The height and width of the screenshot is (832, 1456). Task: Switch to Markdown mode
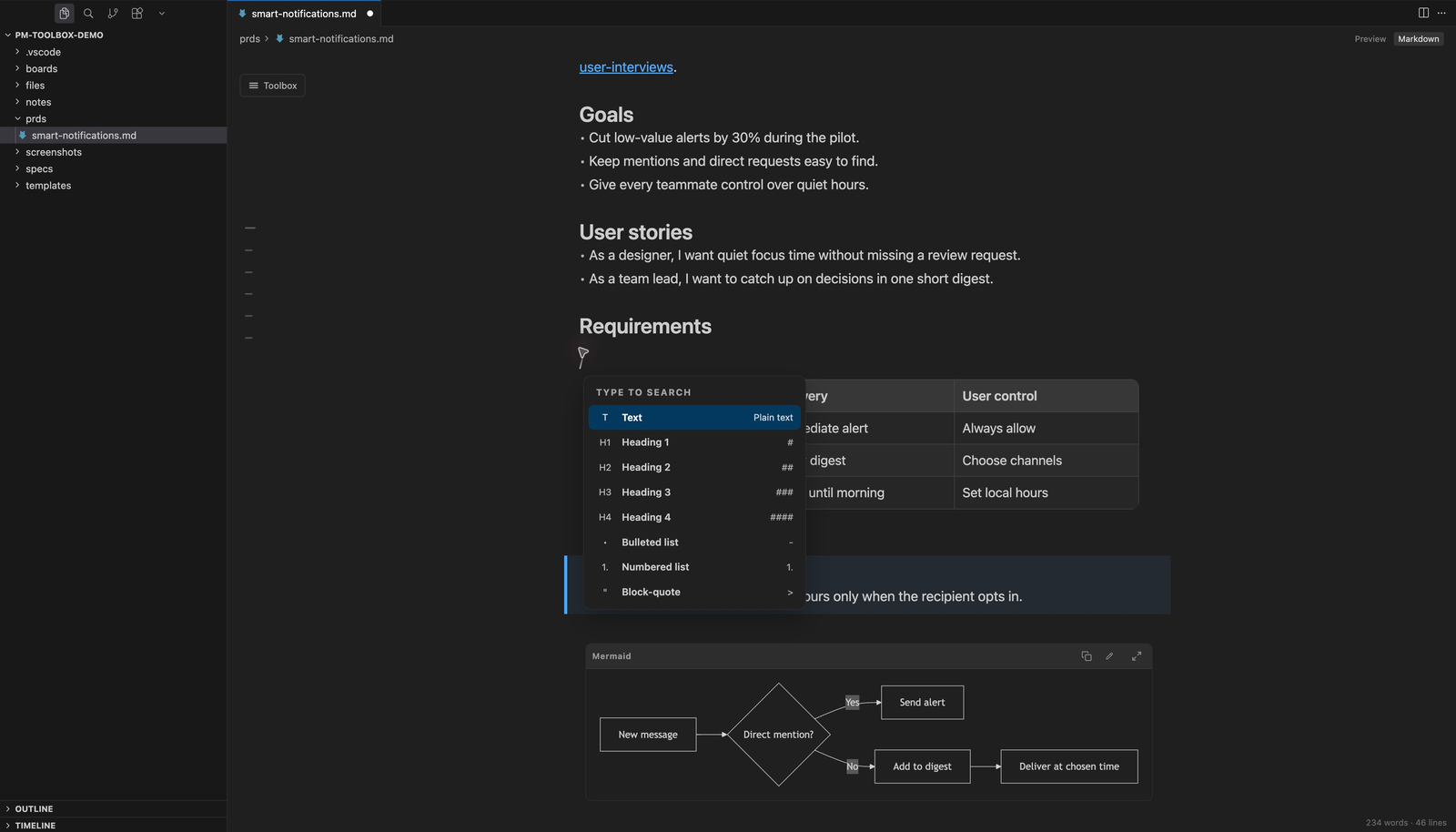coord(1418,39)
